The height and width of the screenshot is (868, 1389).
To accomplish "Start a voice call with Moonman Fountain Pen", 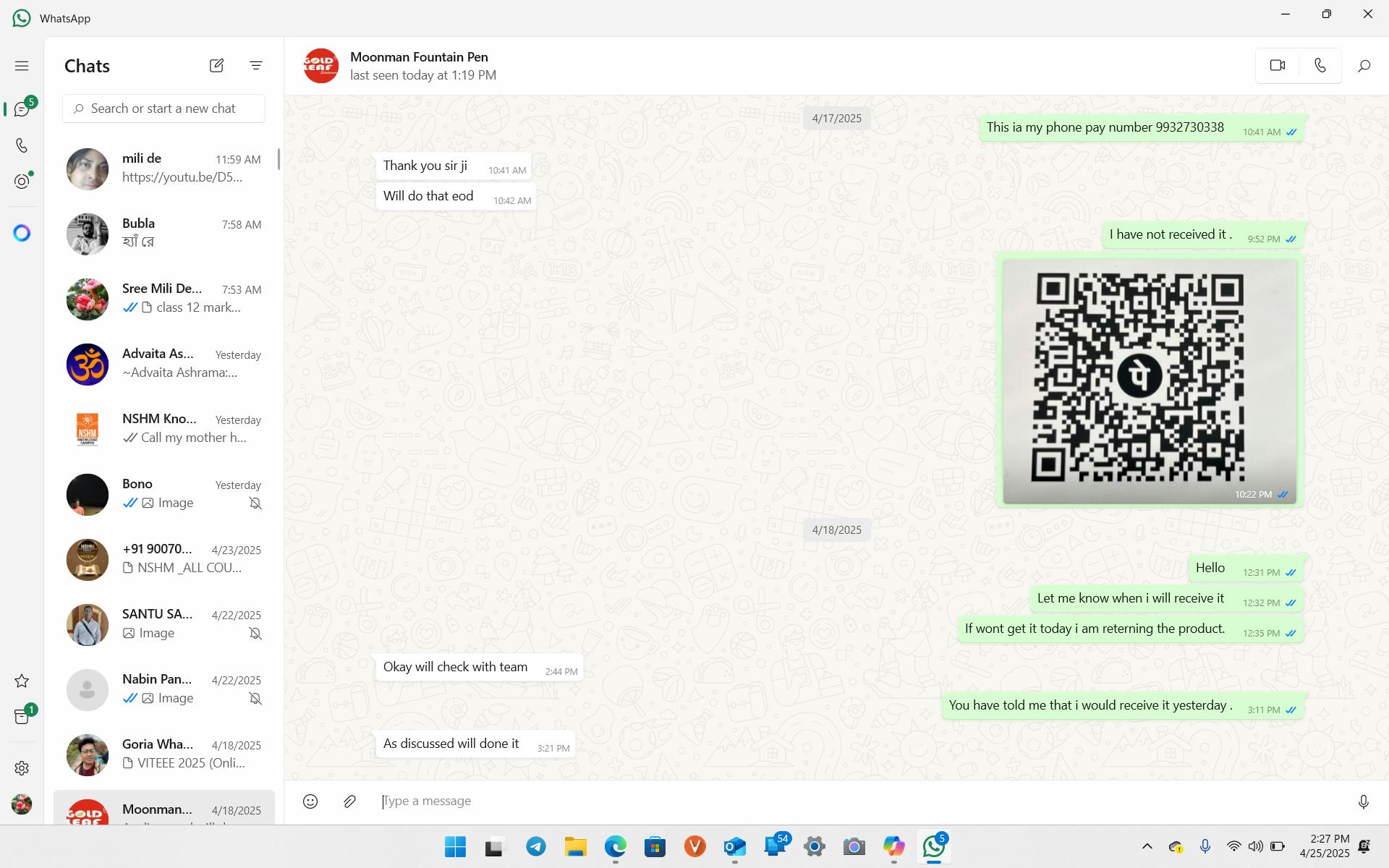I will [1320, 66].
